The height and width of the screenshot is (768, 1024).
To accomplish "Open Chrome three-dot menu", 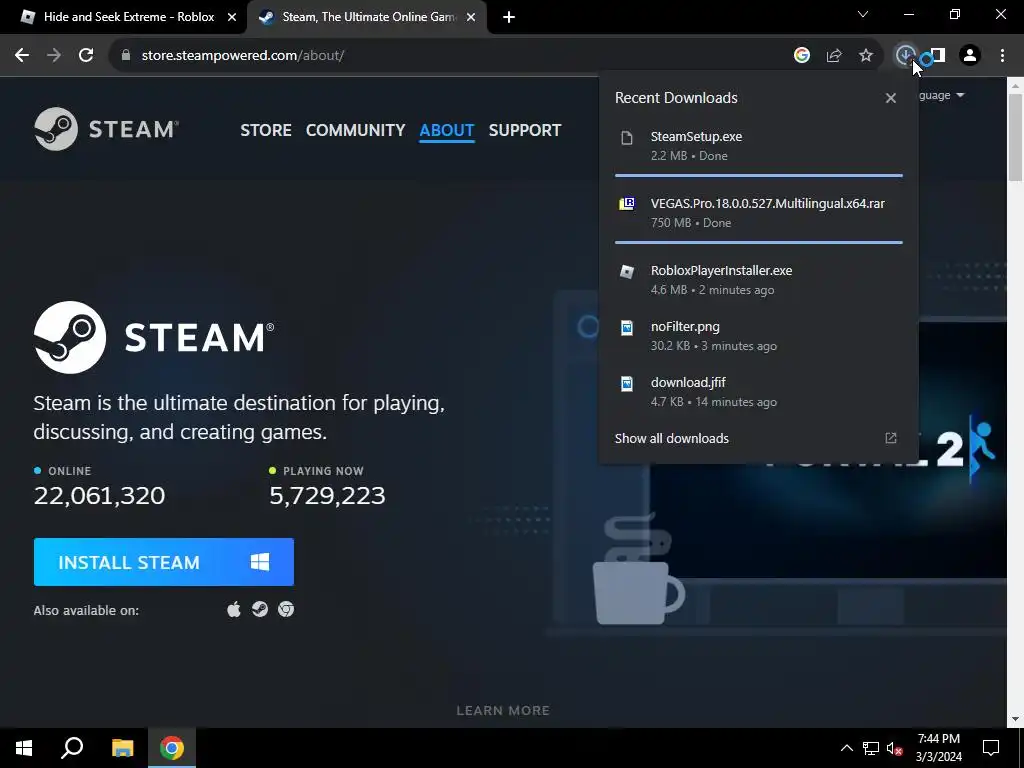I will click(x=1002, y=56).
